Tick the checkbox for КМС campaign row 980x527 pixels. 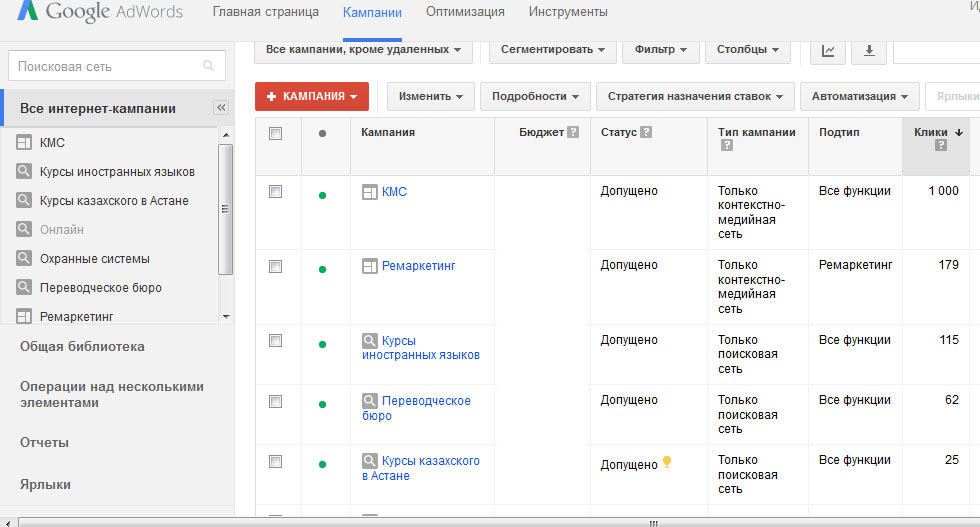coord(276,192)
